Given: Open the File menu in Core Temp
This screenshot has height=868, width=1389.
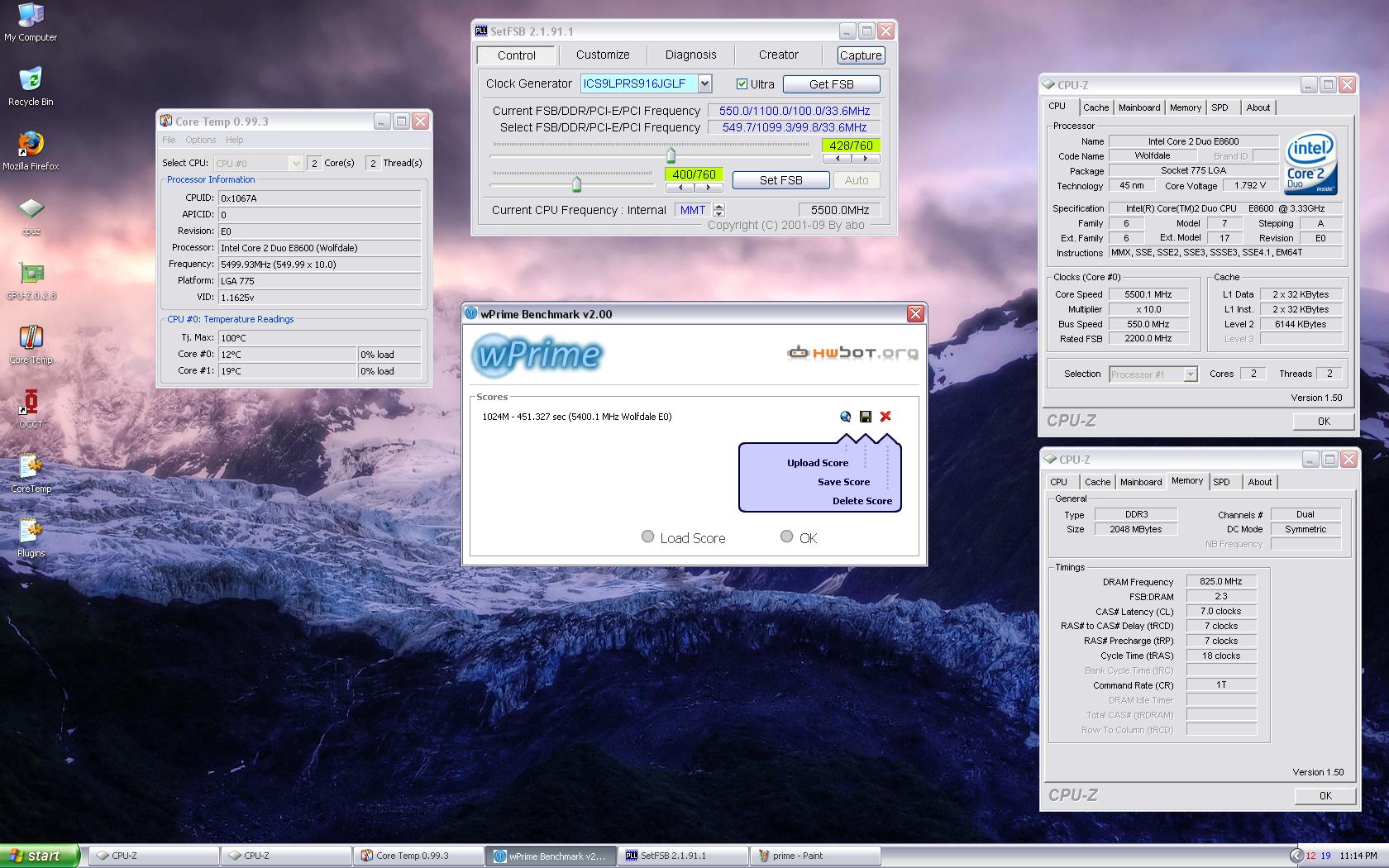Looking at the screenshot, I should click(169, 140).
